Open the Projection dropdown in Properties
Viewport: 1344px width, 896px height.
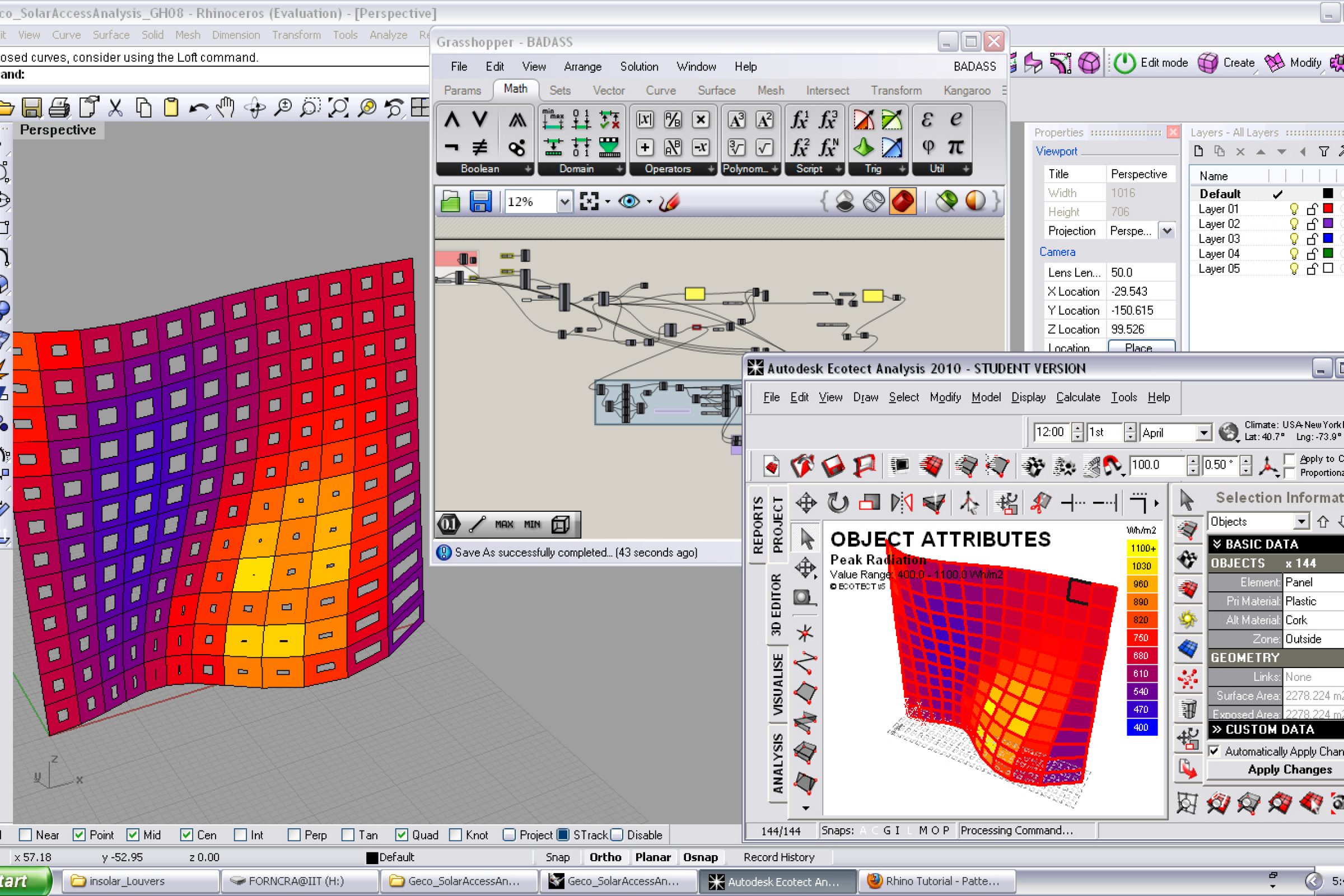1167,231
